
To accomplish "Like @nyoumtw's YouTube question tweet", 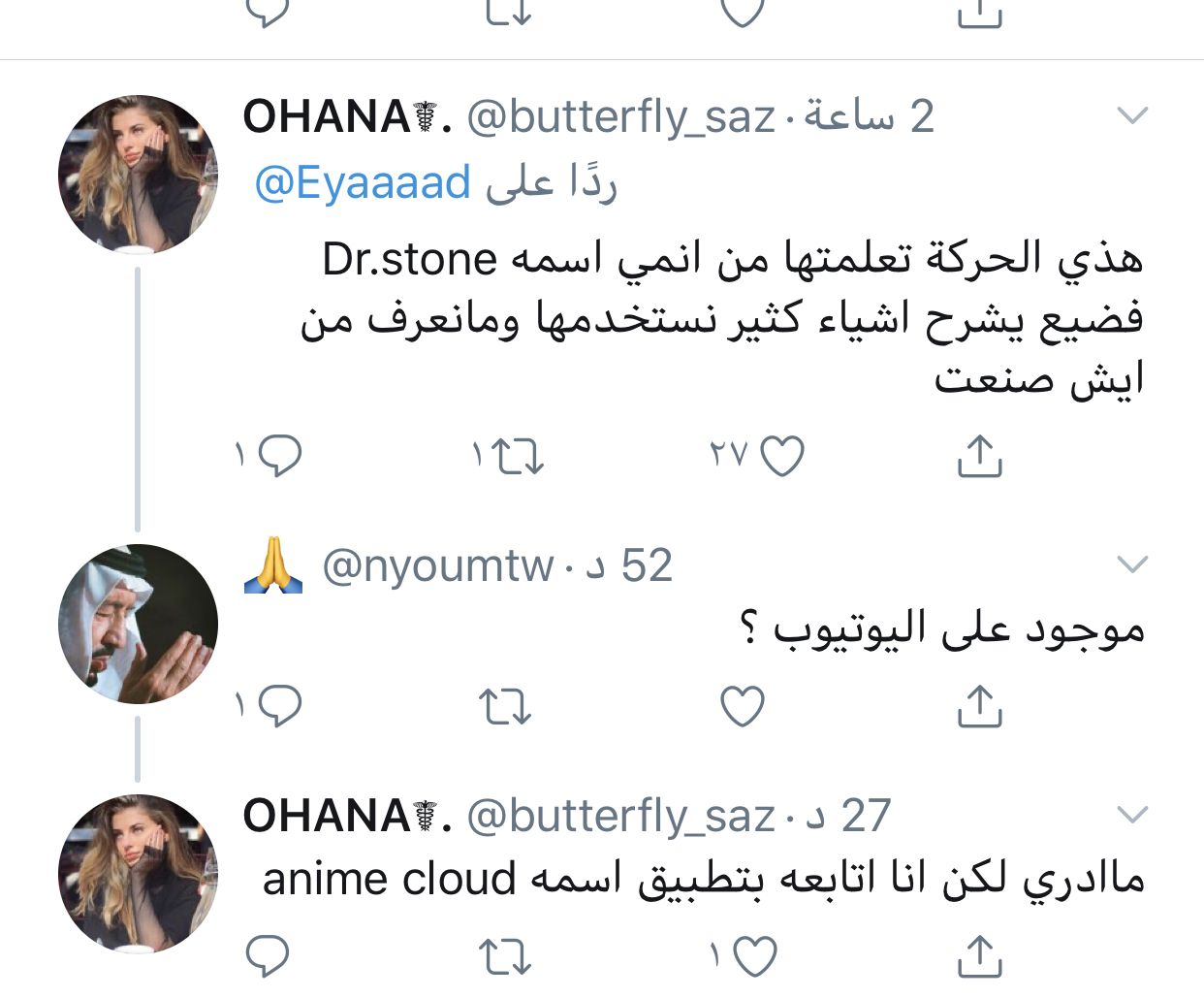I will pos(744,706).
